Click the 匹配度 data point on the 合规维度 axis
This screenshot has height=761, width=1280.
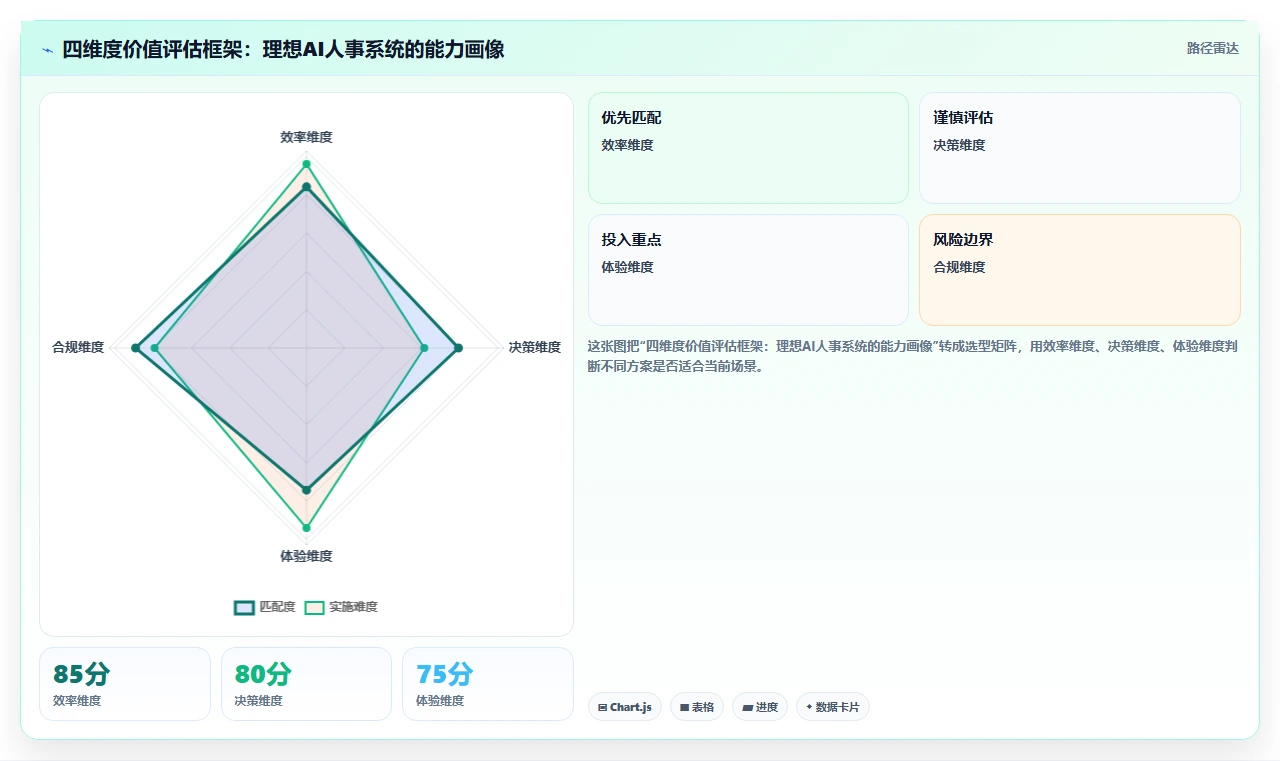[135, 348]
